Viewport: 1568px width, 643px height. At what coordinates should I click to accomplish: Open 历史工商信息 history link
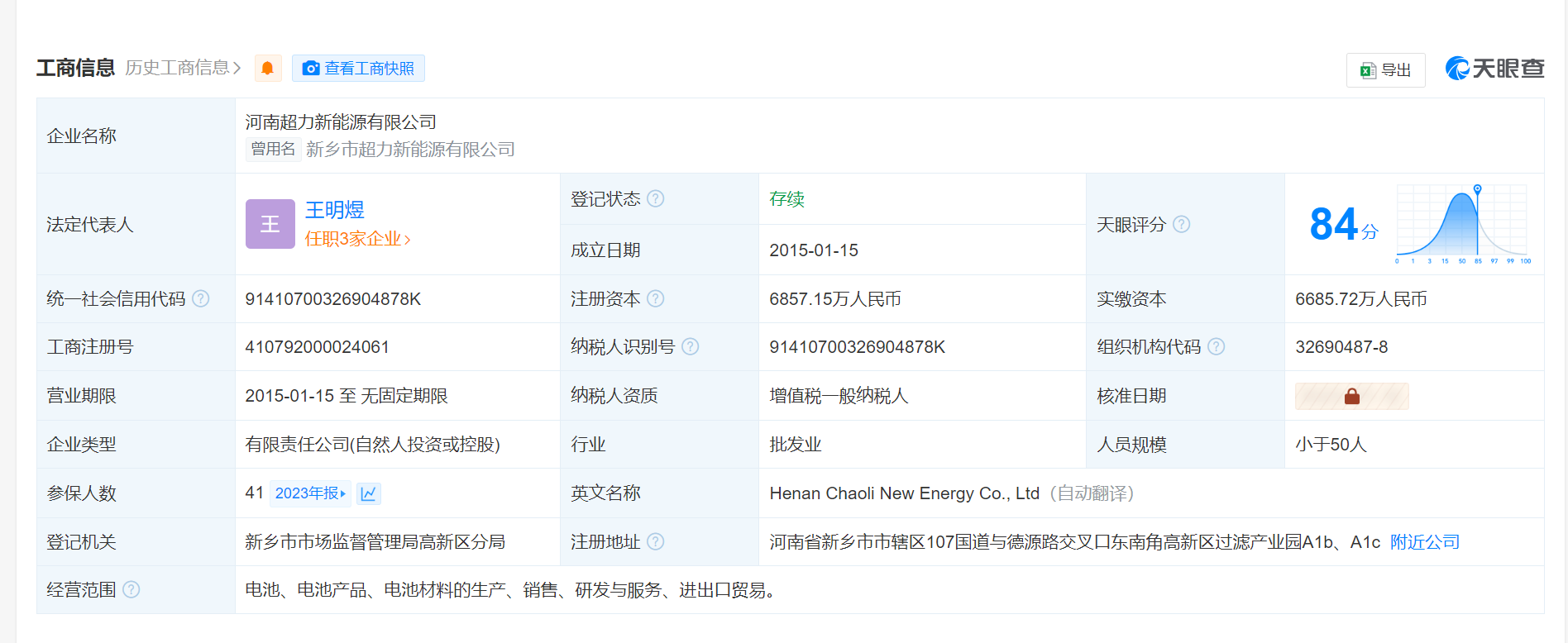point(183,68)
